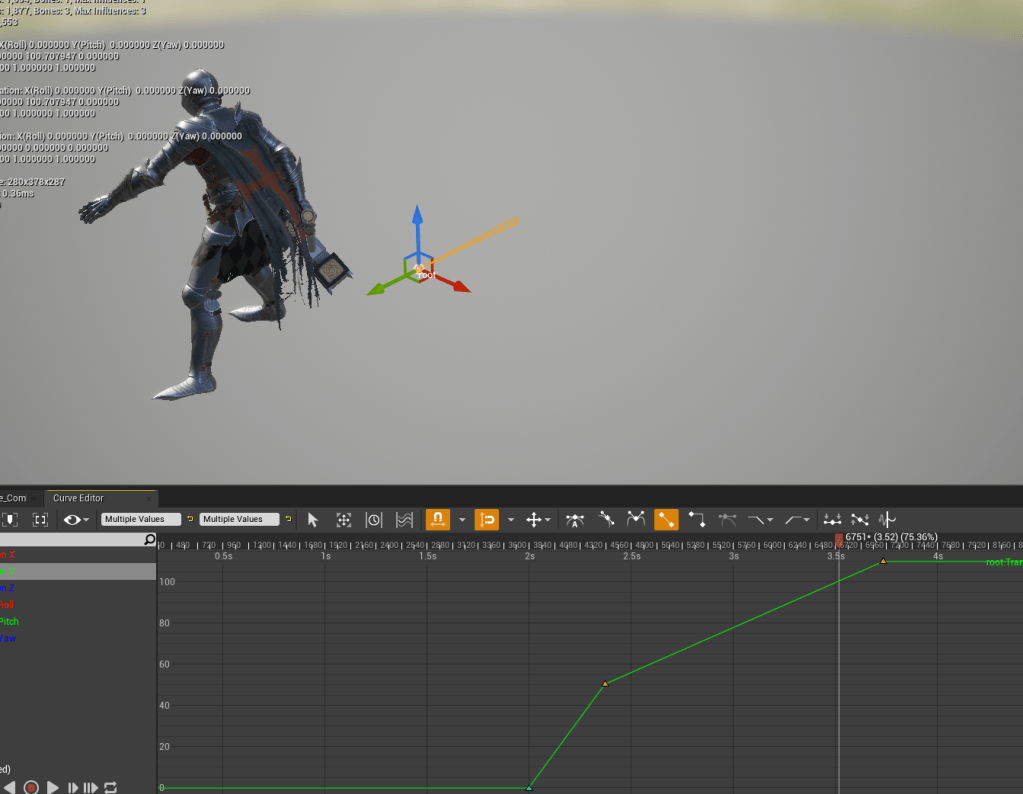Viewport: 1023px width, 794px height.
Task: Open time snapping options dropdown arrow
Action: tap(462, 520)
